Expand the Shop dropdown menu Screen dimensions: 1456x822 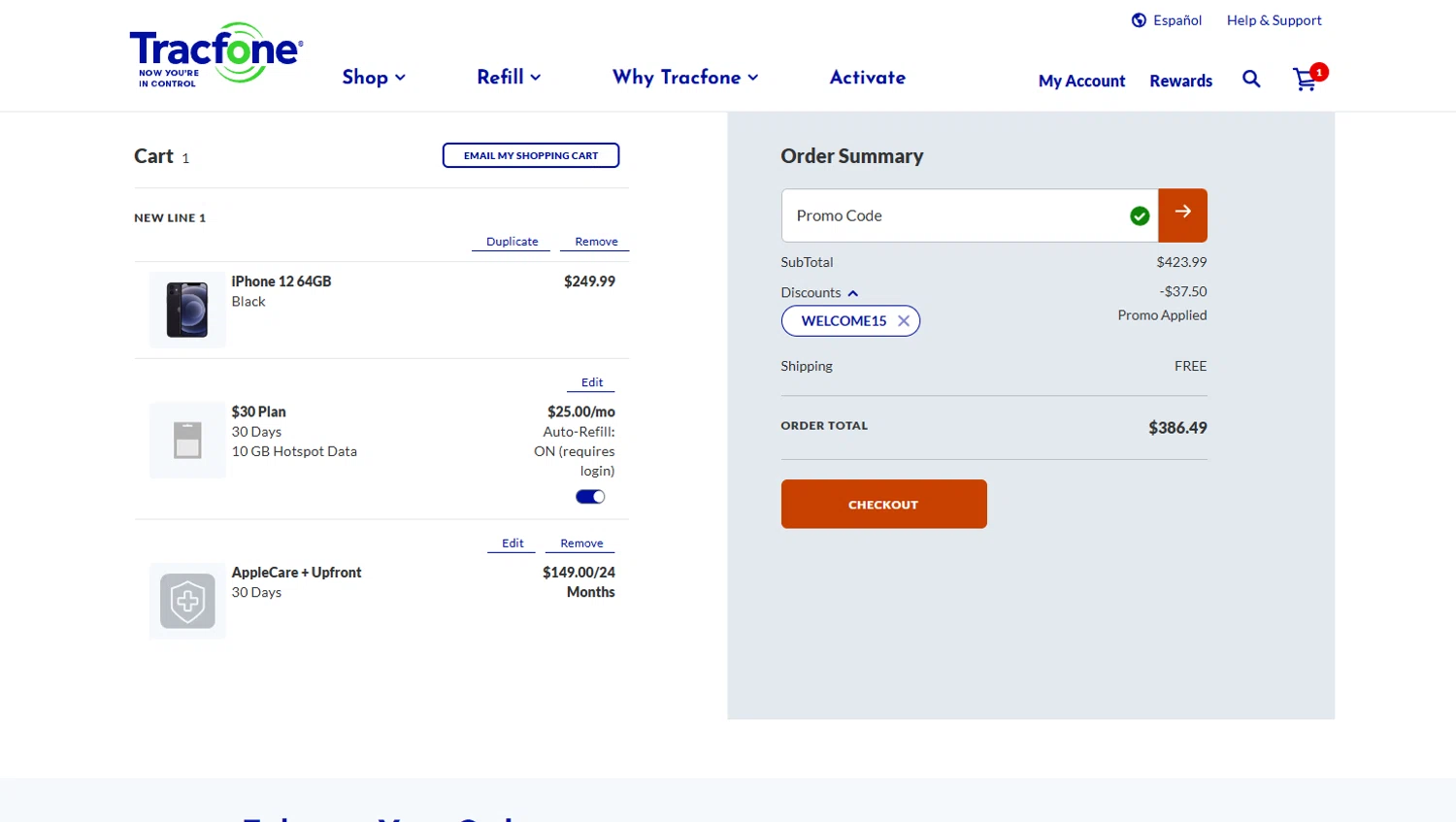374,78
